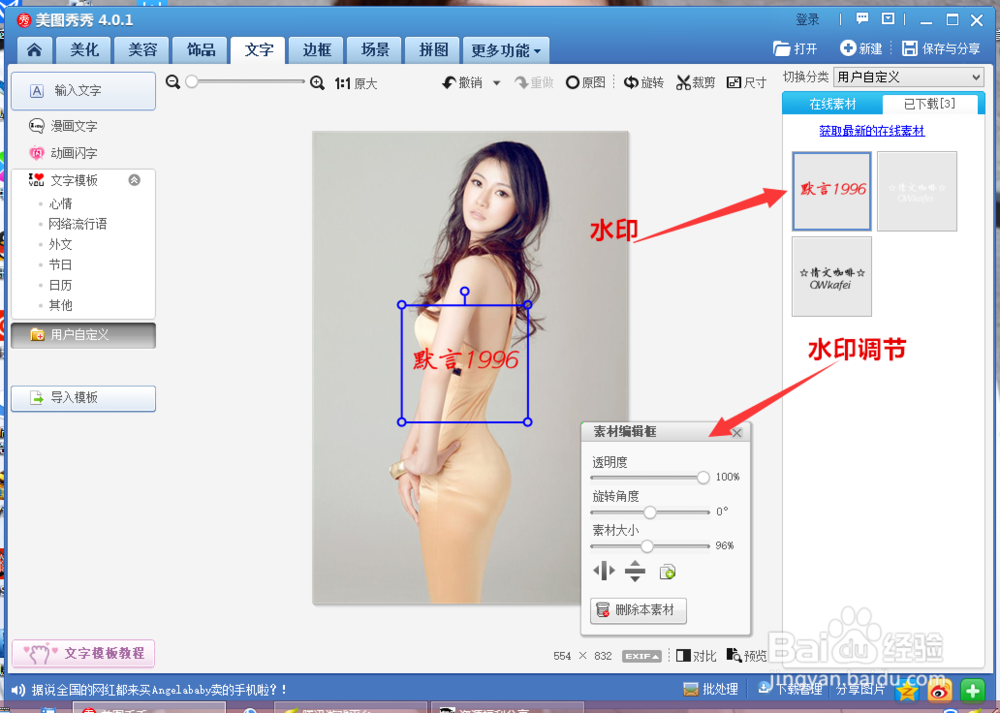The image size is (1000, 713).
Task: Open the 文字模板教程 tutorial
Action: pos(84,653)
